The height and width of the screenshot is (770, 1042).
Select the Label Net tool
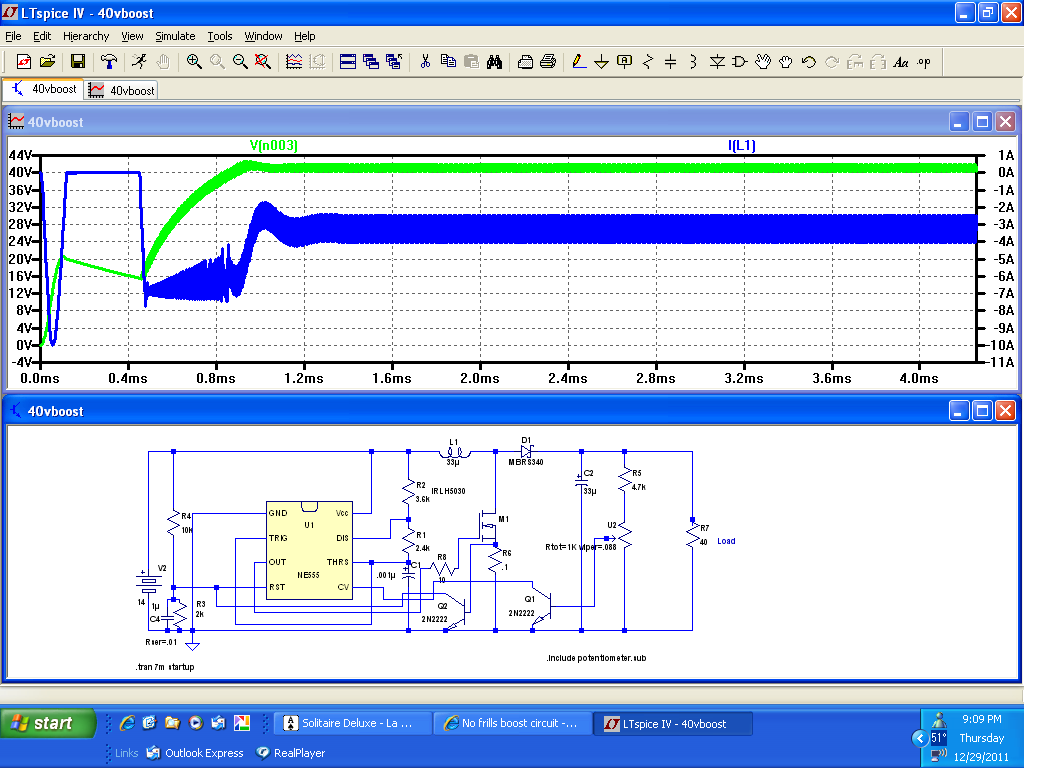pyautogui.click(x=625, y=62)
